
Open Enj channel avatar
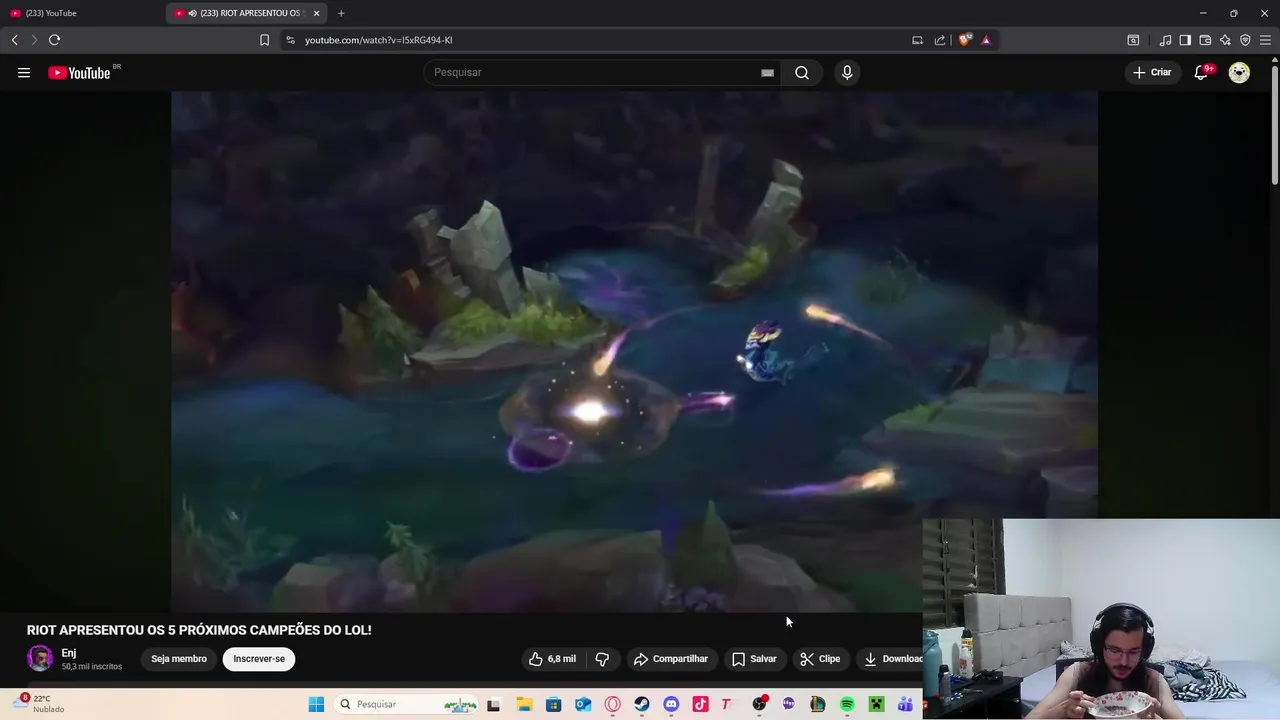pos(40,658)
